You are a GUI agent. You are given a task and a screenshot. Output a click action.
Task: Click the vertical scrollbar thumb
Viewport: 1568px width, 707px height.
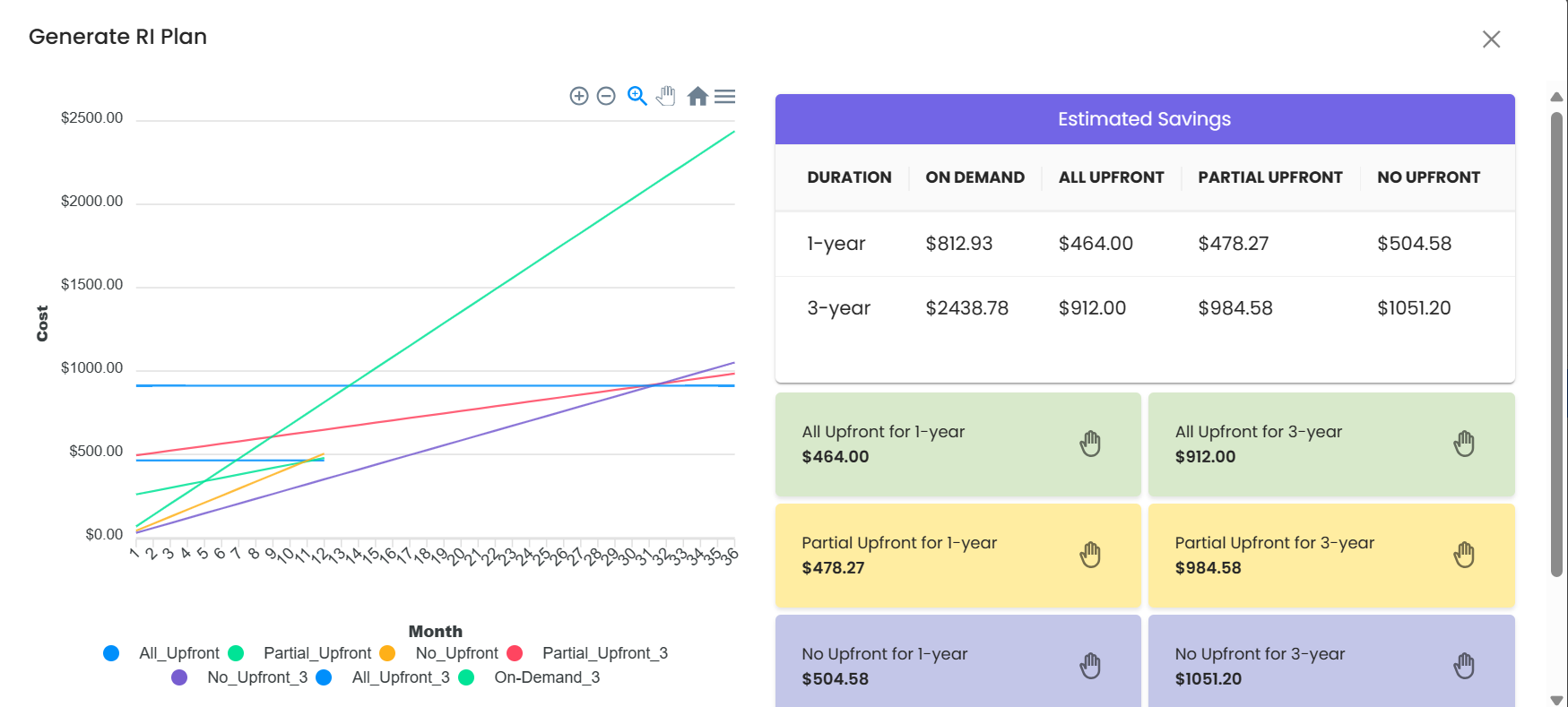[x=1557, y=344]
